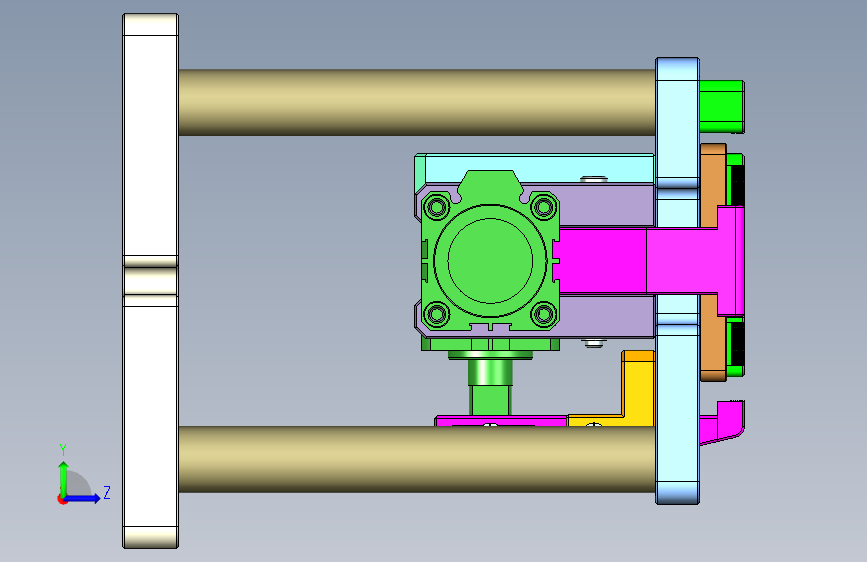The image size is (867, 562).
Task: Pick the bottom-left bolt on the green cylinder
Action: pos(437,314)
